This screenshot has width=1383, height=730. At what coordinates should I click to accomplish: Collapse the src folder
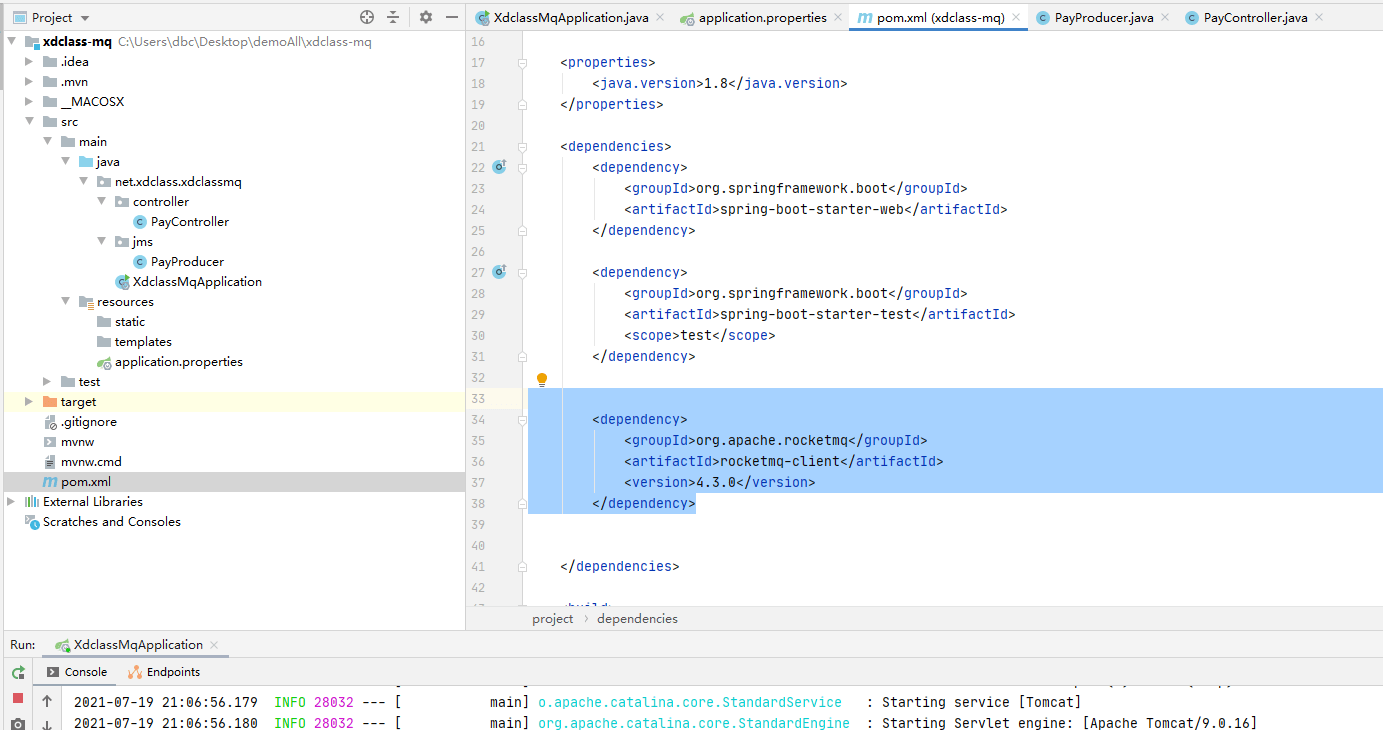coord(30,122)
